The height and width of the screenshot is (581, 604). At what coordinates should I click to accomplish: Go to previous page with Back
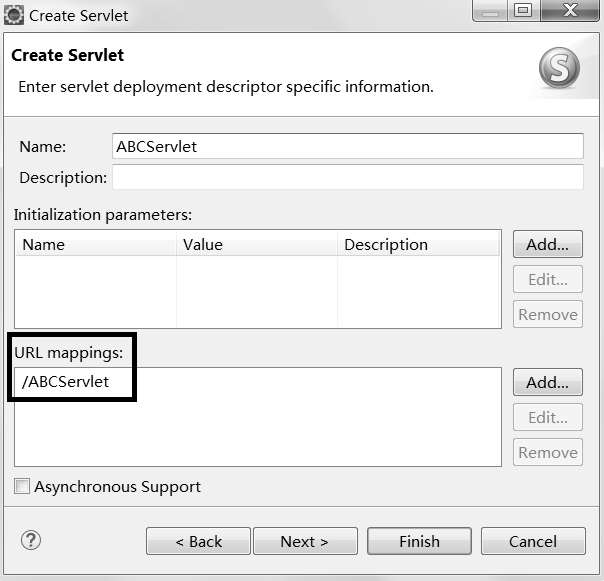tap(198, 541)
